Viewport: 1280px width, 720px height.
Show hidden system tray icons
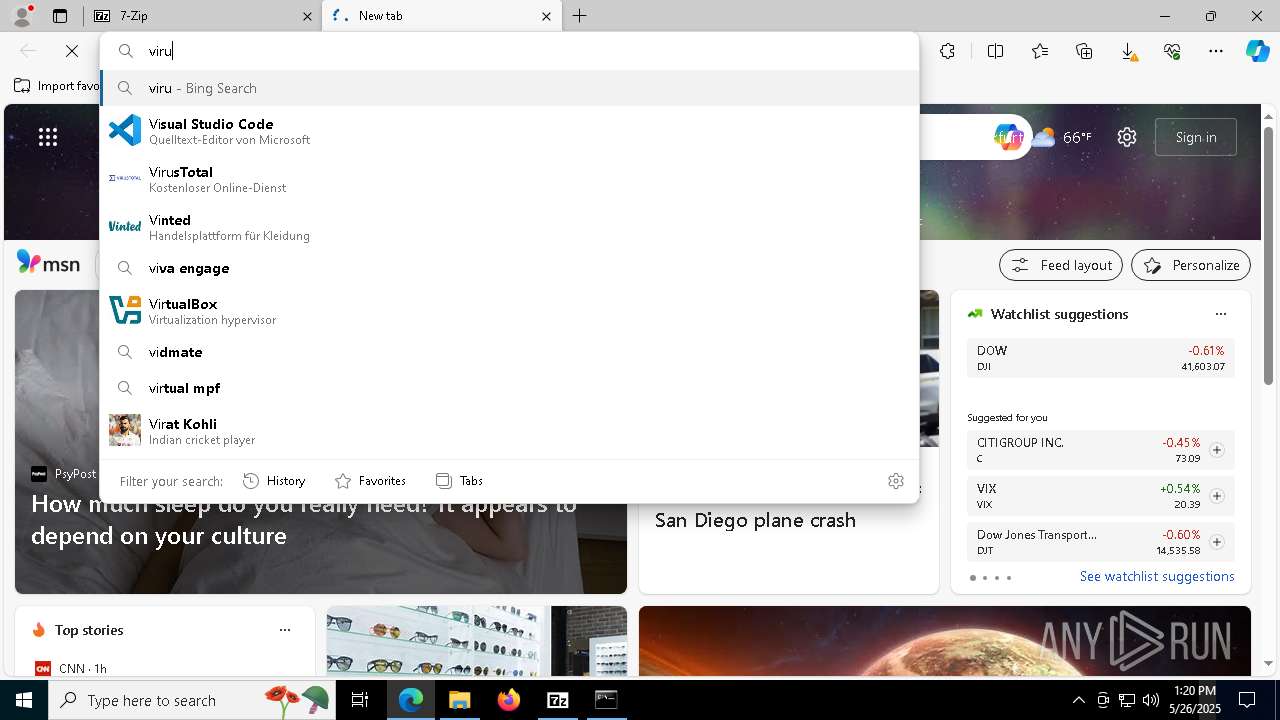click(x=1078, y=700)
